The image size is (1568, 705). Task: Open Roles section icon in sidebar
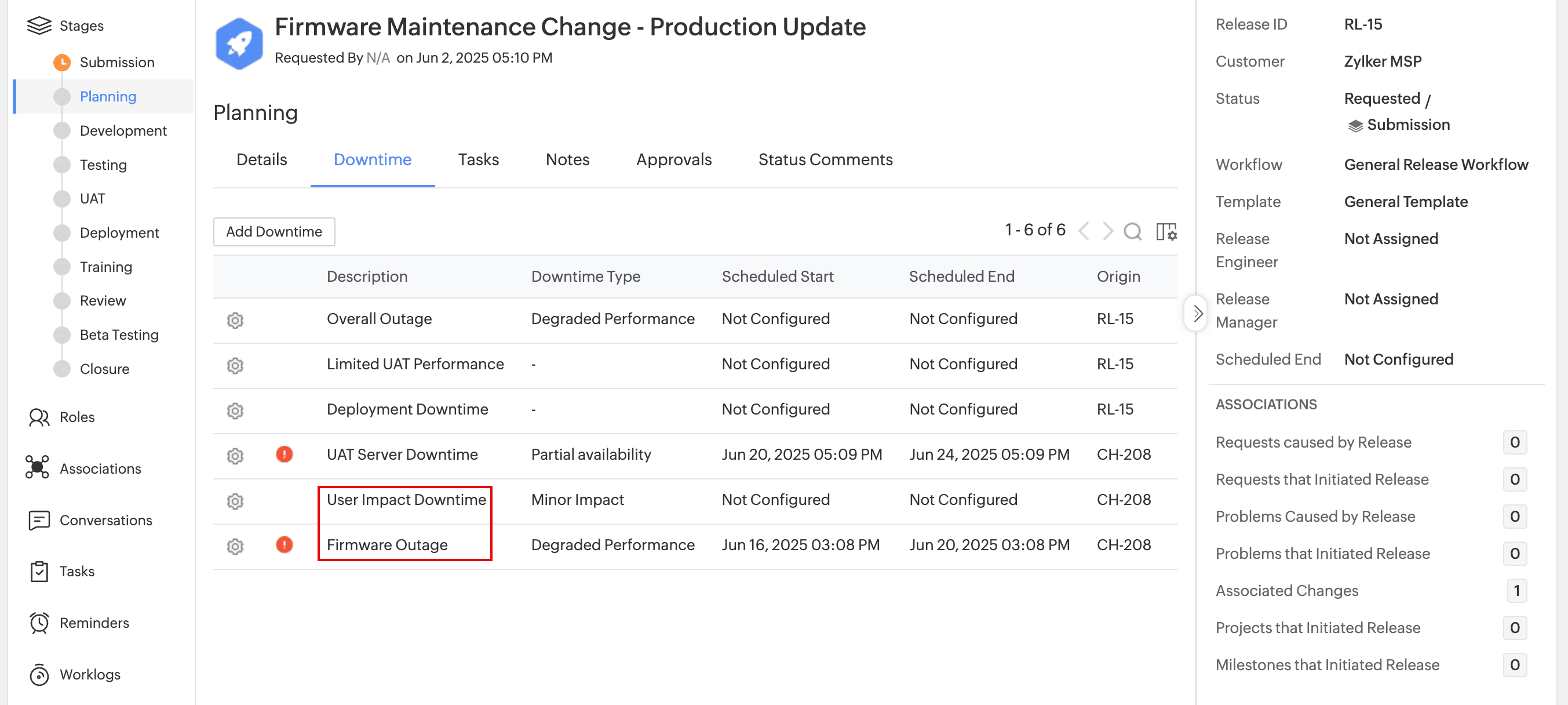point(39,417)
